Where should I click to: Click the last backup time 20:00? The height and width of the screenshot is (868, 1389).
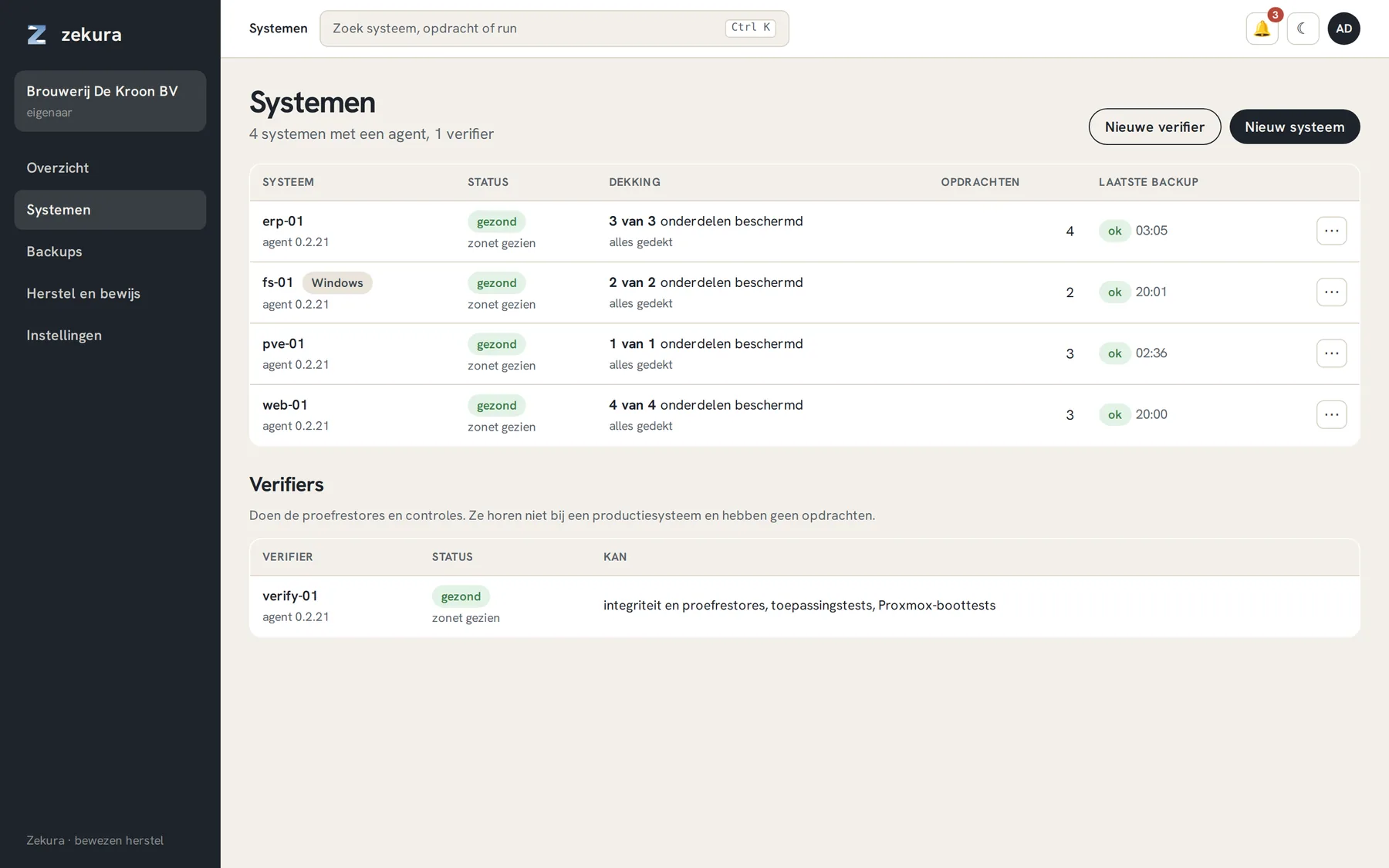click(x=1151, y=414)
